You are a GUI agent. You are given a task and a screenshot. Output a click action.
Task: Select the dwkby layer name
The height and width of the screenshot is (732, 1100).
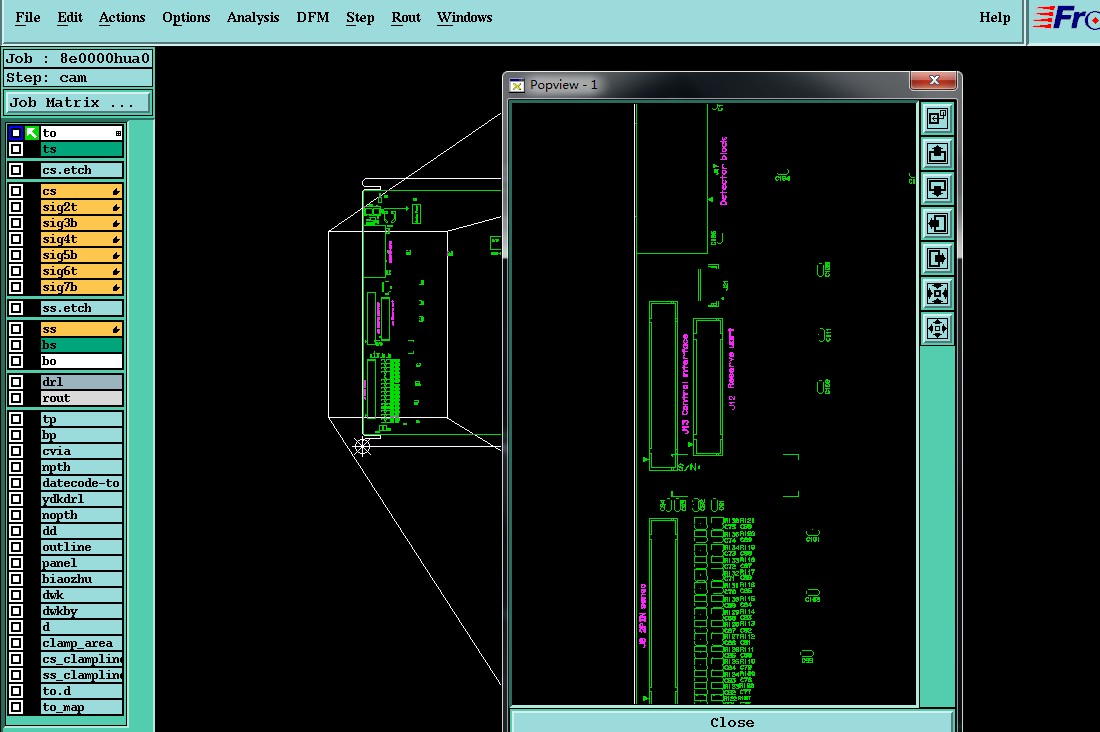click(x=81, y=611)
